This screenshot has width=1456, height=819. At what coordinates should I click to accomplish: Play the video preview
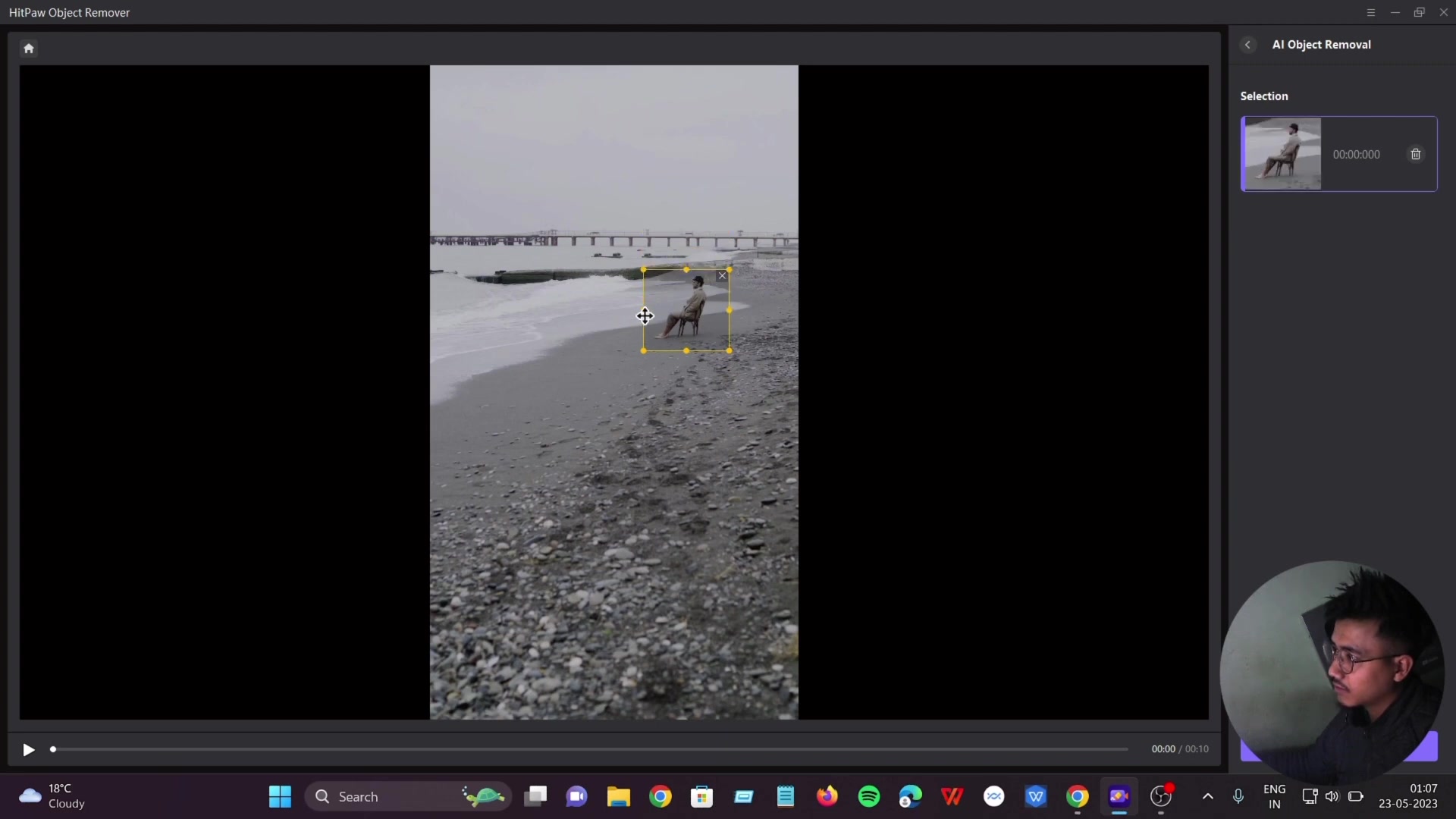tap(29, 750)
